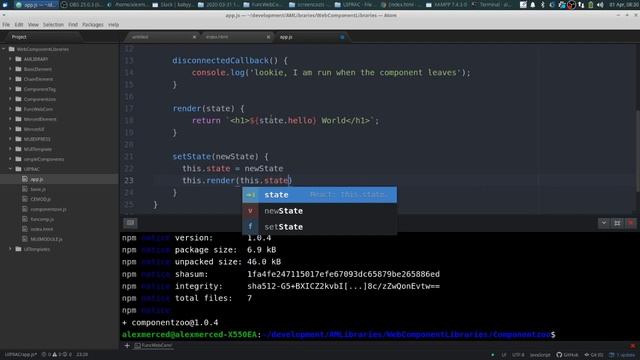
Task: Select the FuncWebCom terminal status tab
Action: pos(153,345)
